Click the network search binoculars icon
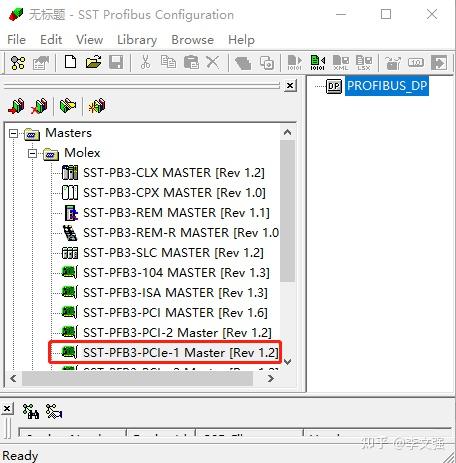The width and height of the screenshot is (456, 463). [x=31, y=411]
